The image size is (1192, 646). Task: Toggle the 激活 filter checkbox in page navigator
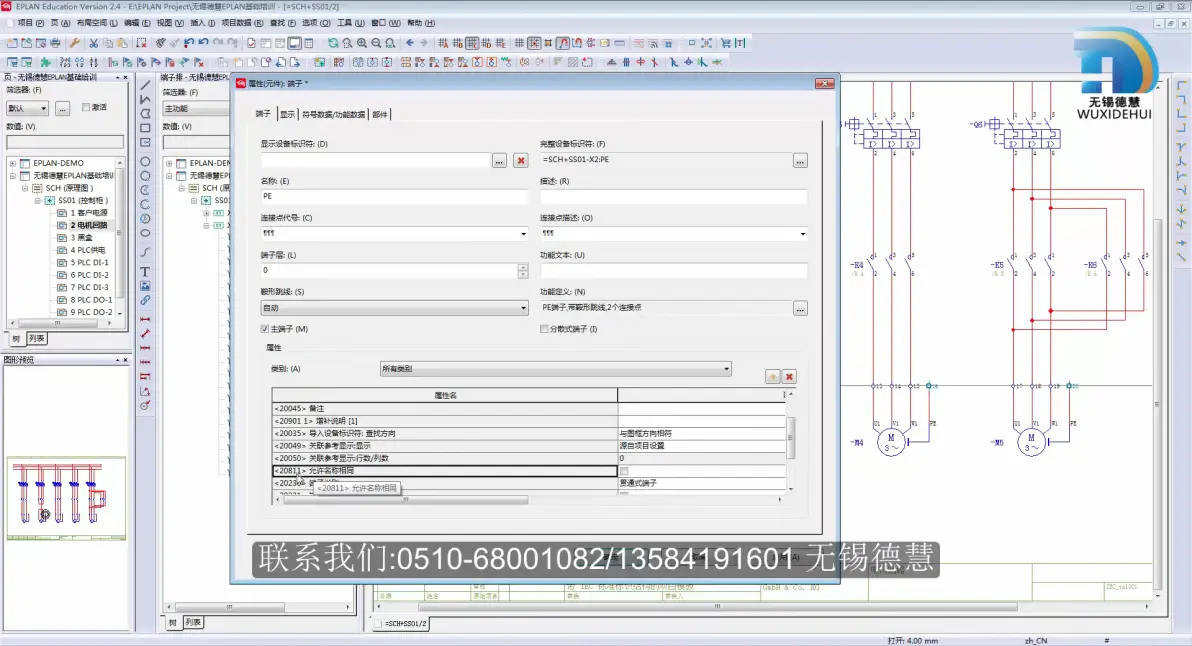86,107
